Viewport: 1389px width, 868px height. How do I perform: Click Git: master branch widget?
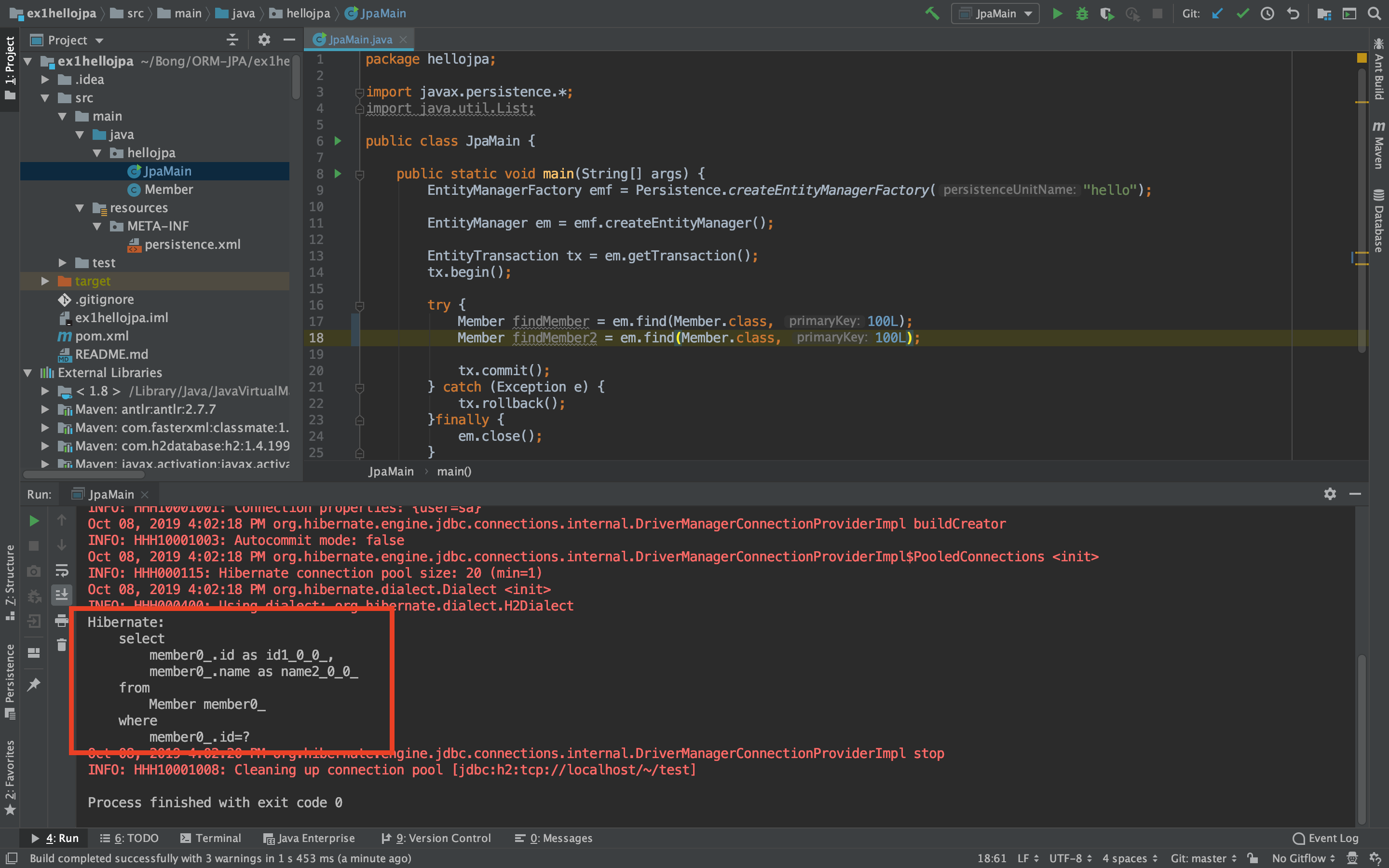point(1203,858)
